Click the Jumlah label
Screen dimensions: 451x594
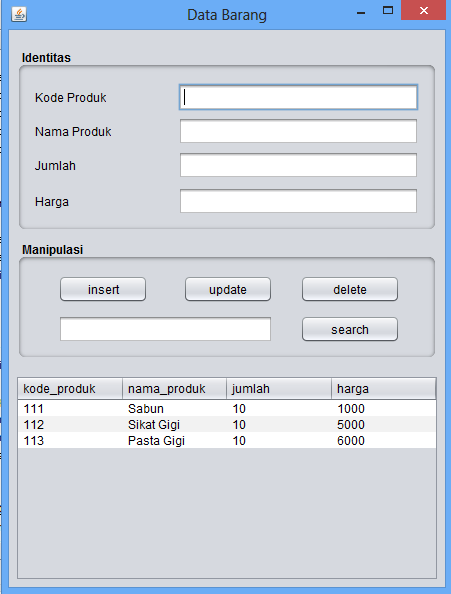point(55,166)
